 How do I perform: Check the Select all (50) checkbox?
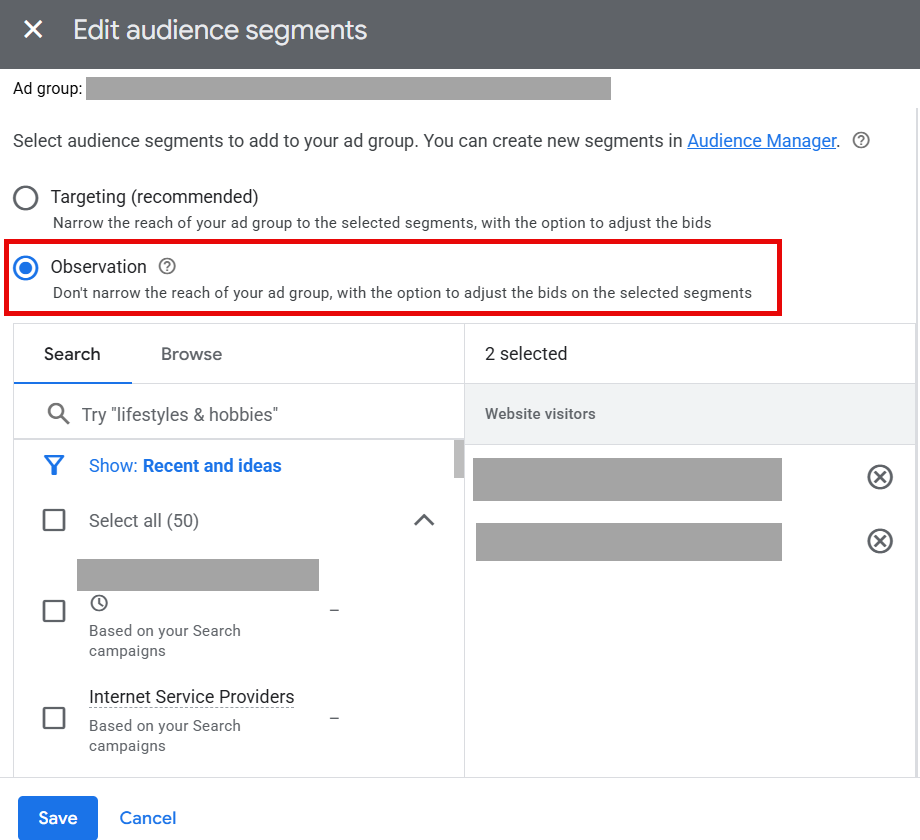tap(54, 520)
